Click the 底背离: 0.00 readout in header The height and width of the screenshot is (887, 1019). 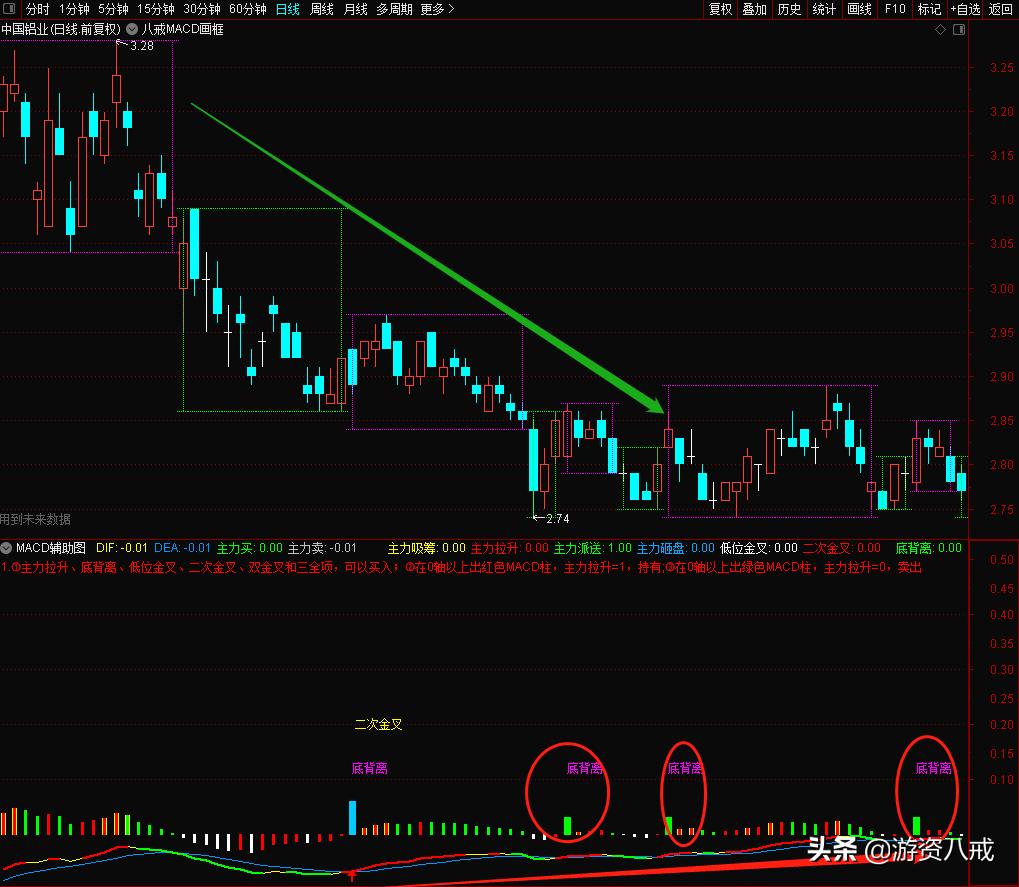click(929, 548)
